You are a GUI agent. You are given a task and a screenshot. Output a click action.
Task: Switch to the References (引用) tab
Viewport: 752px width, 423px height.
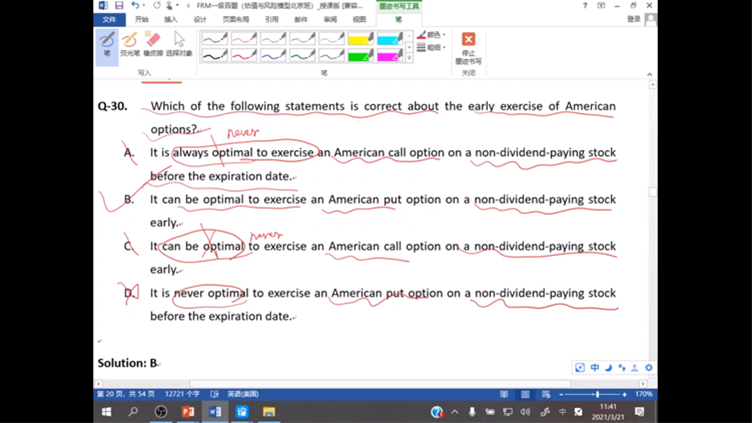(271, 19)
